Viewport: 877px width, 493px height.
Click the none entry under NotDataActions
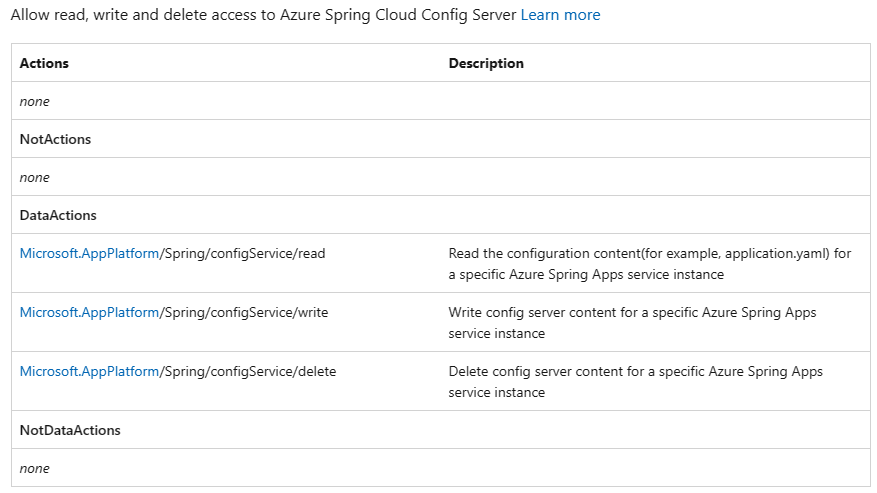pos(35,468)
